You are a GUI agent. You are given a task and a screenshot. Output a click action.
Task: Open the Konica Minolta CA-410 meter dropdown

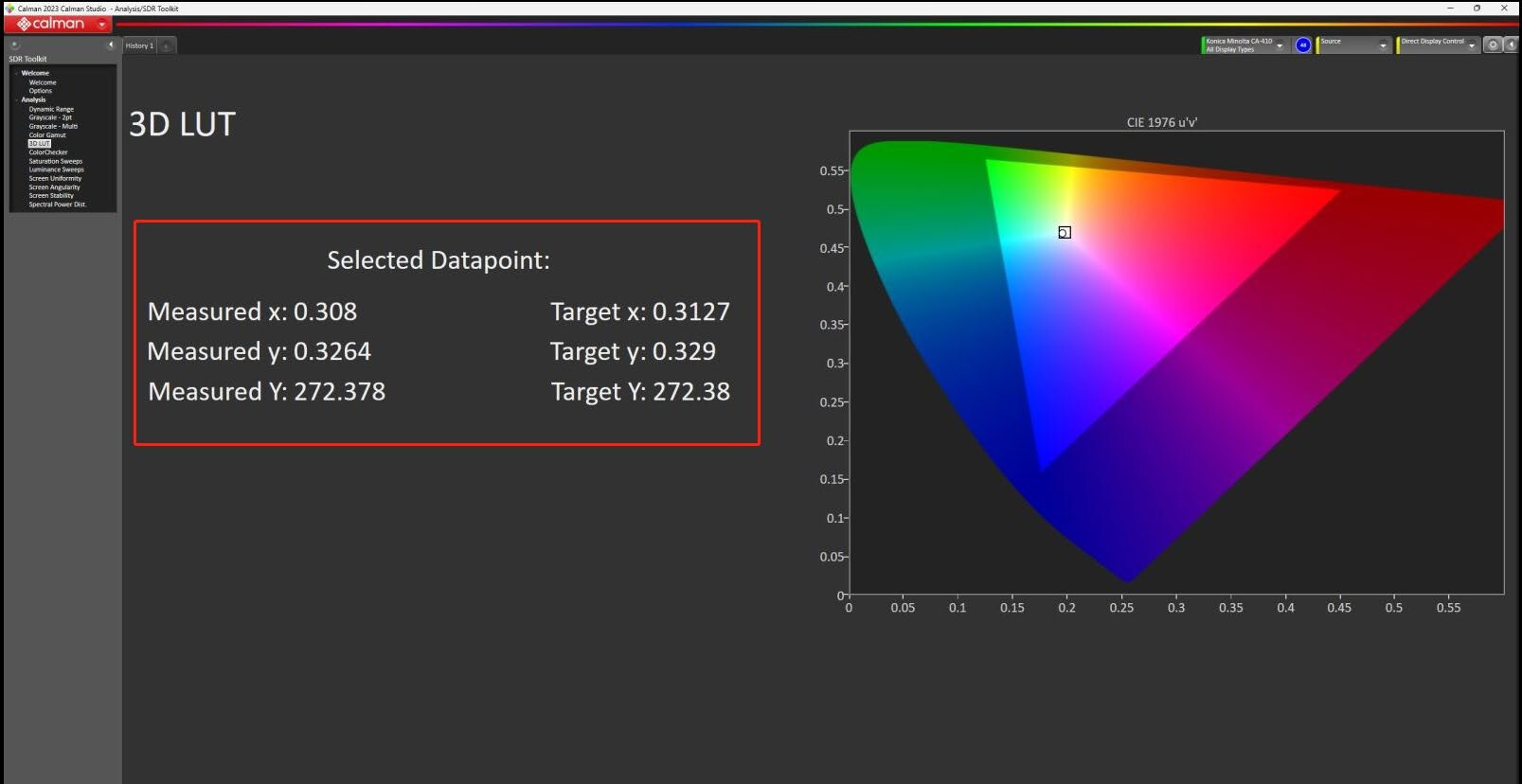pyautogui.click(x=1244, y=45)
